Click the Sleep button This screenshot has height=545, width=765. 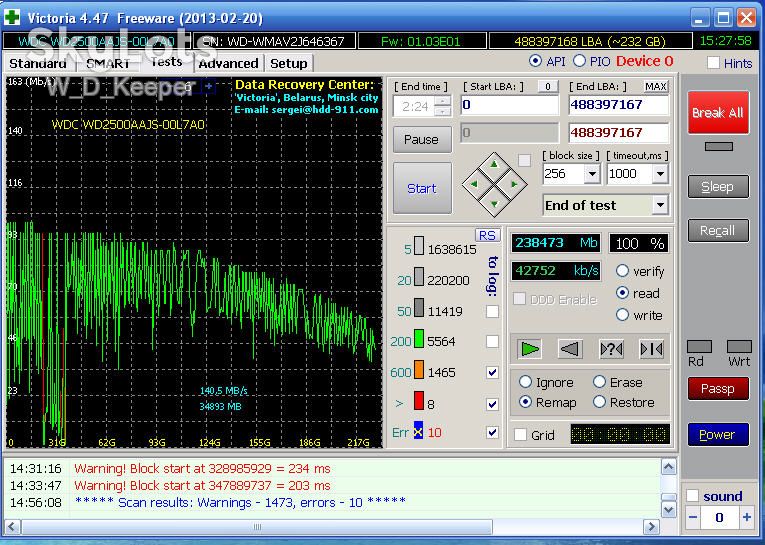[718, 186]
